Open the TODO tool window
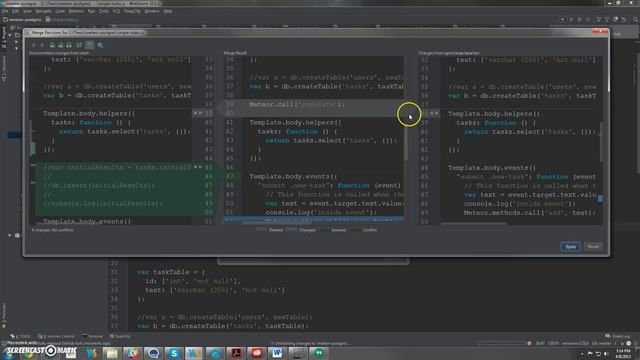 click(20, 336)
